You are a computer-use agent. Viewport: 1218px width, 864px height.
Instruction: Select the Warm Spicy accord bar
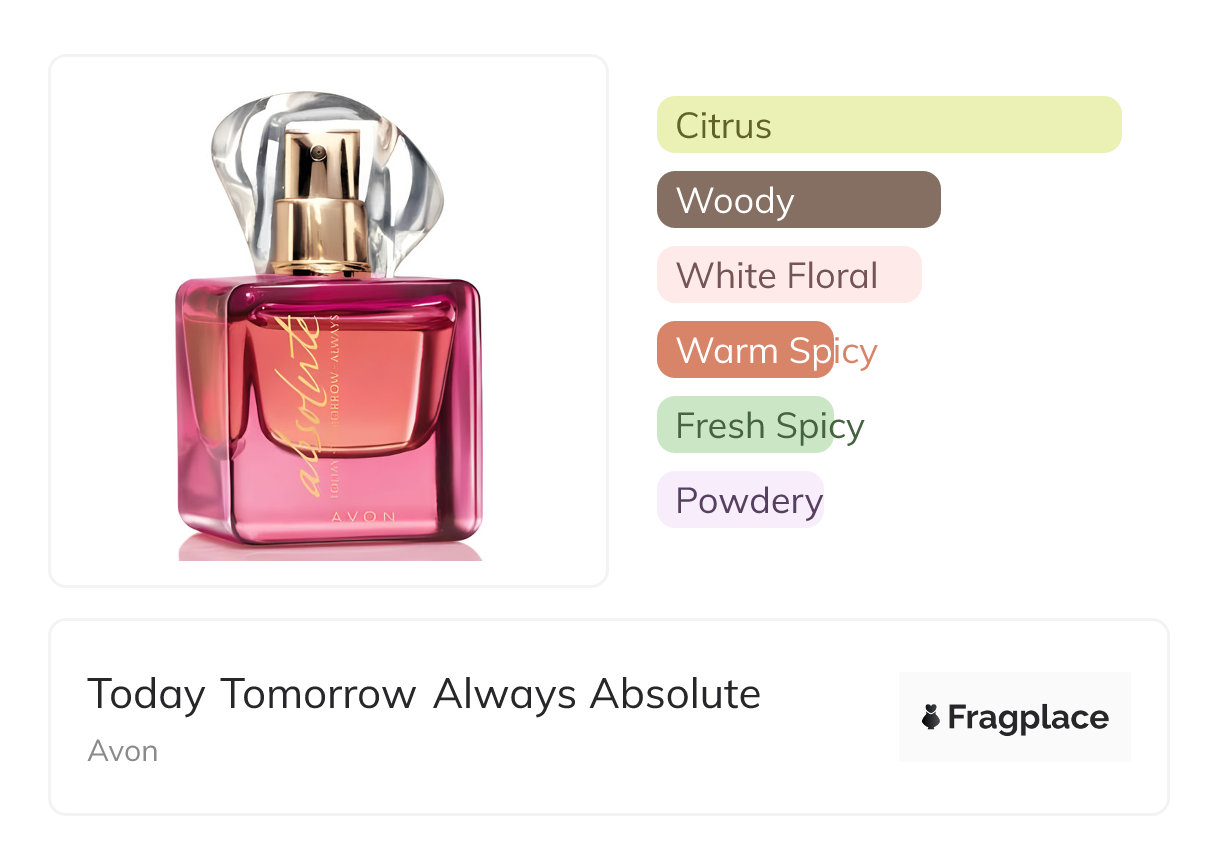tap(745, 350)
